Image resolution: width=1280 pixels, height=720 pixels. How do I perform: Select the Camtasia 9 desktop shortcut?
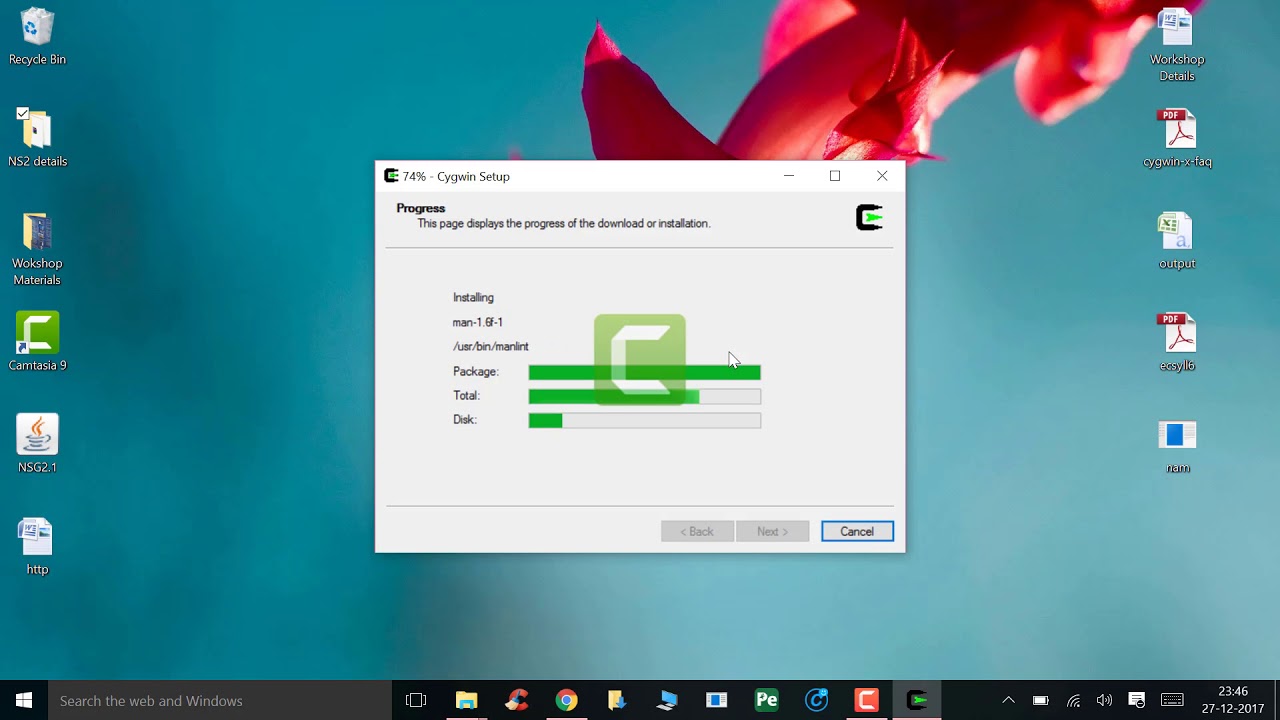coord(37,342)
